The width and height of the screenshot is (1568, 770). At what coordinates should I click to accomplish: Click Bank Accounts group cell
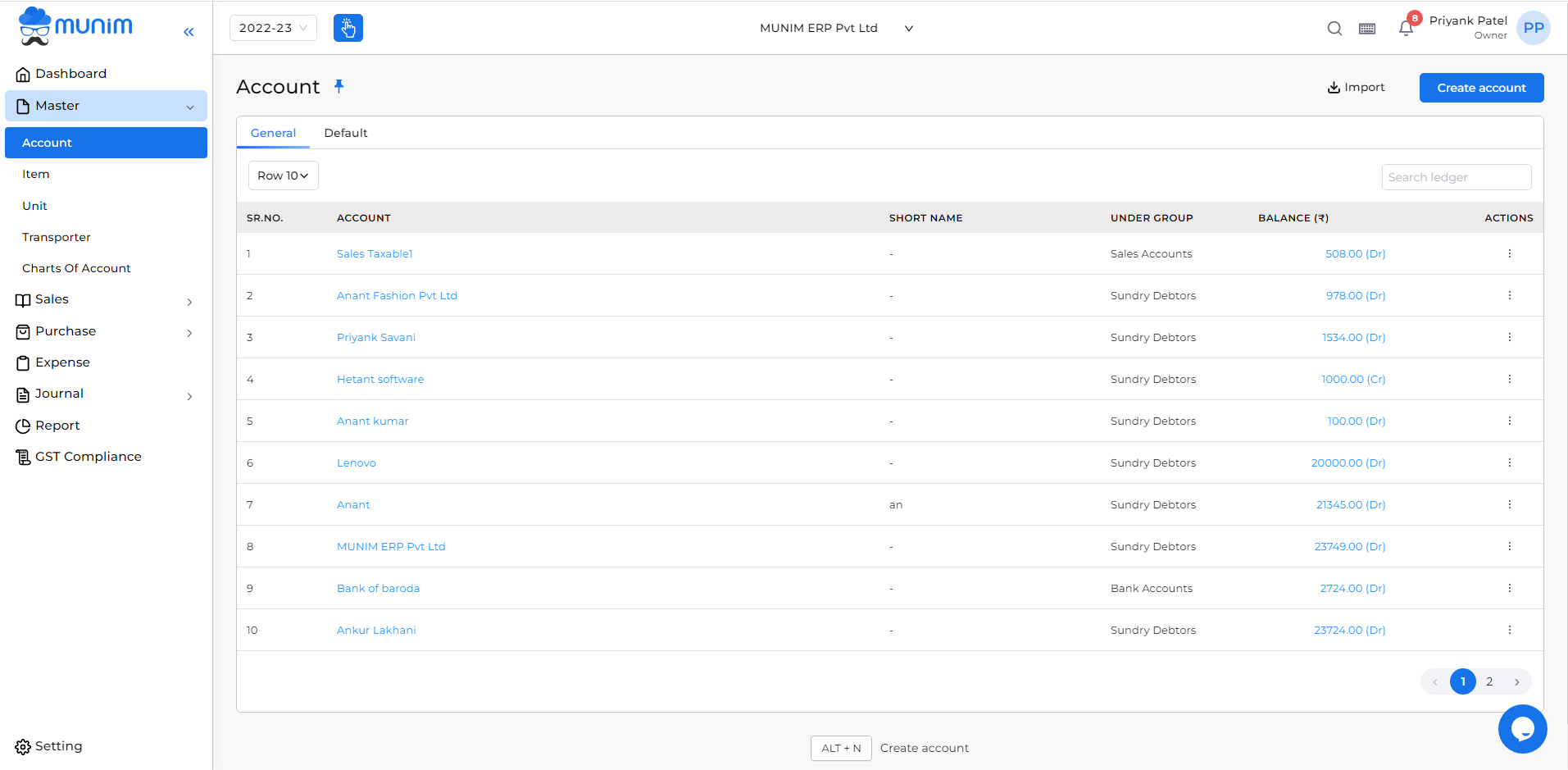coord(1152,589)
